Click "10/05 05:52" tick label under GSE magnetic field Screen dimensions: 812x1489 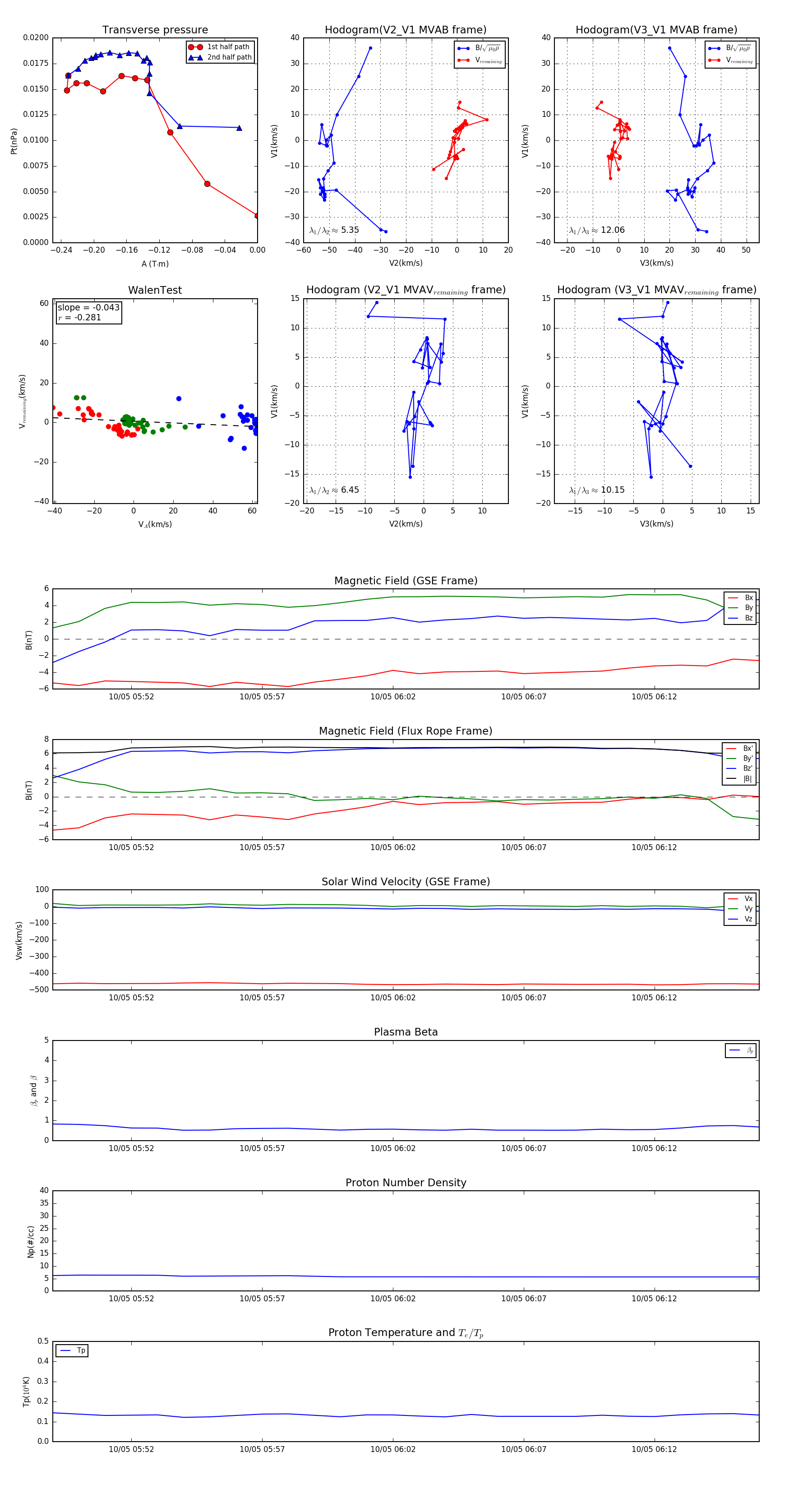point(131,697)
